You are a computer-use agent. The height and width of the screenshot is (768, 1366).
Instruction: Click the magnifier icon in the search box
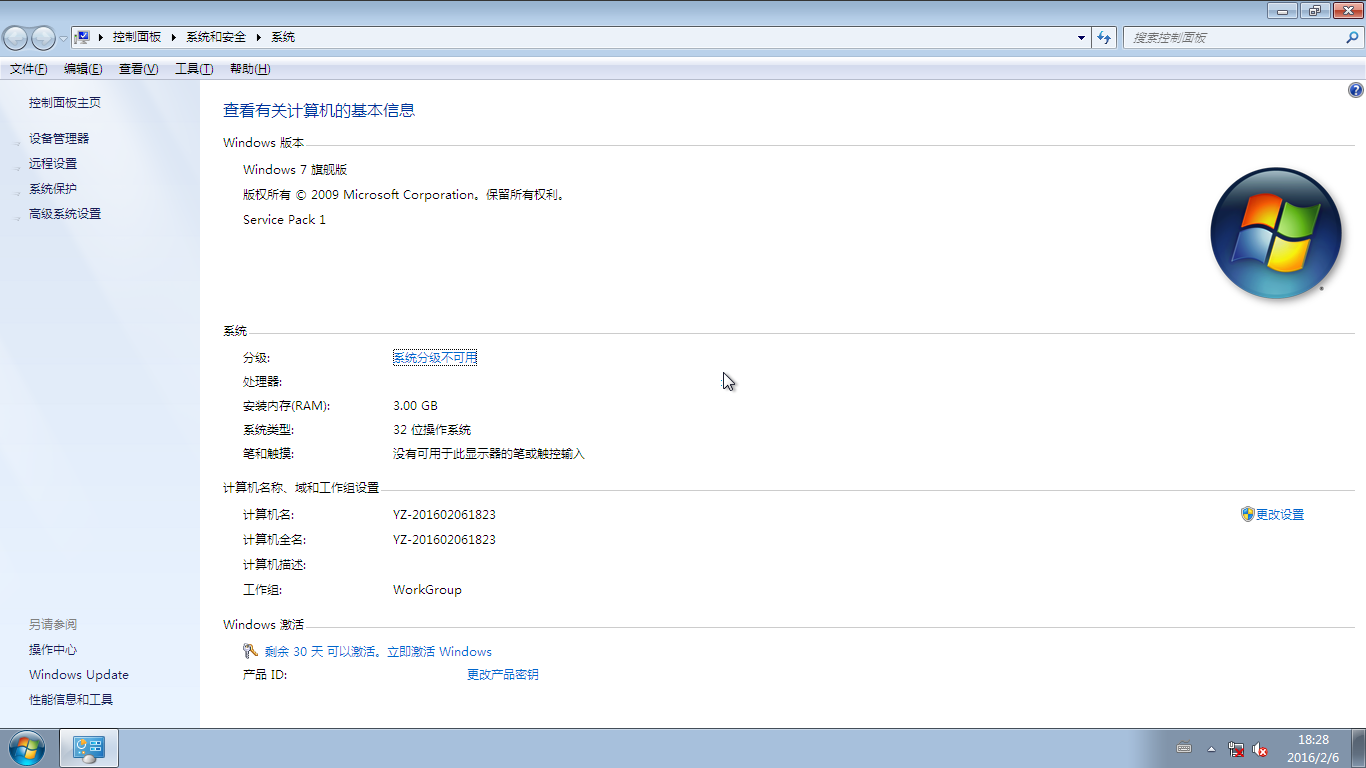pyautogui.click(x=1352, y=38)
